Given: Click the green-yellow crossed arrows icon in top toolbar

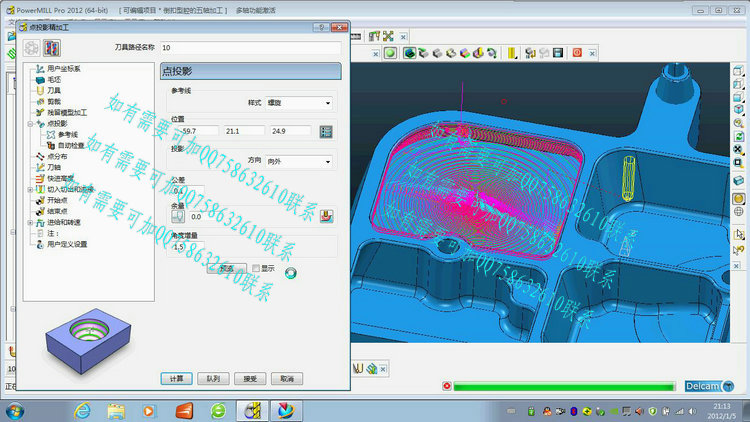Looking at the screenshot, I should 388,36.
